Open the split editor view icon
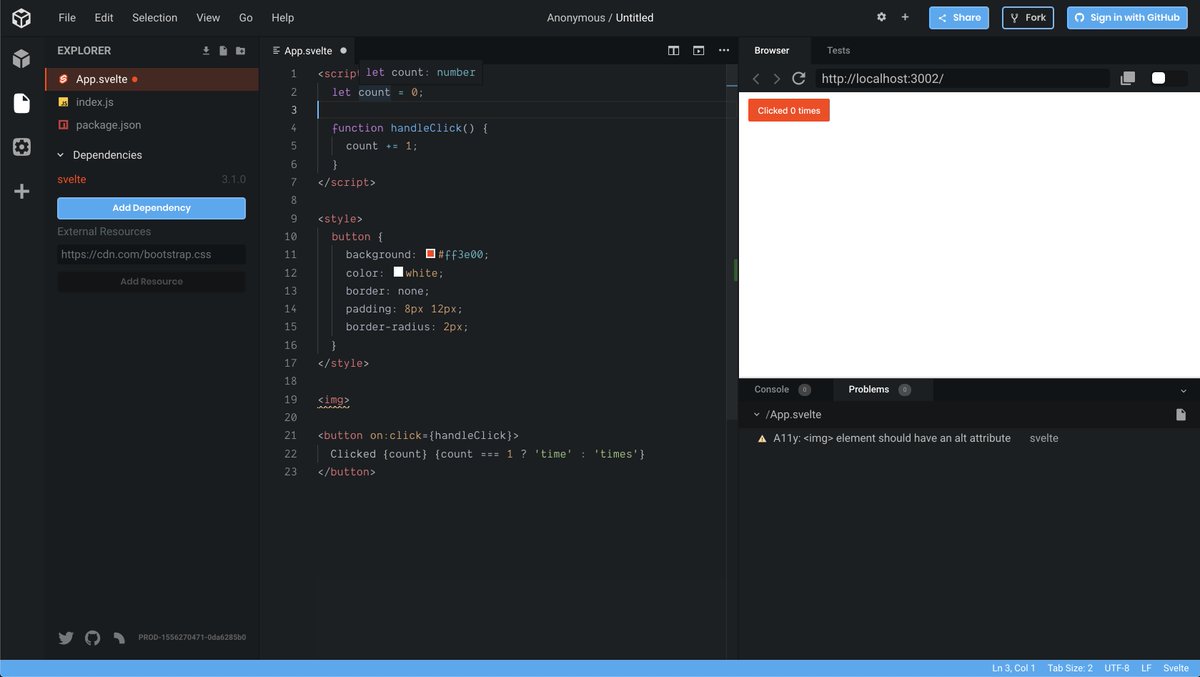The image size is (1200, 677). point(674,50)
